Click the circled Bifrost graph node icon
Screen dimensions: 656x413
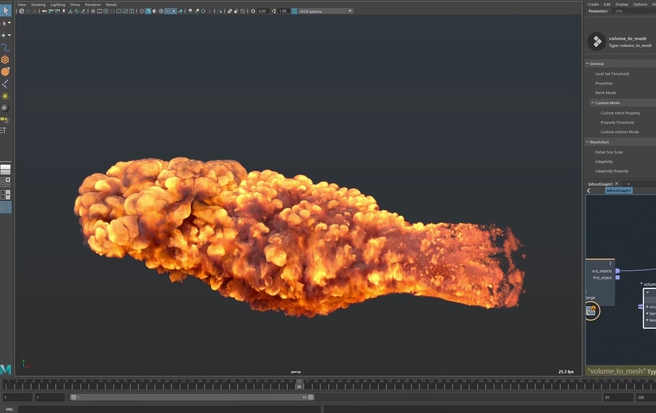click(592, 311)
